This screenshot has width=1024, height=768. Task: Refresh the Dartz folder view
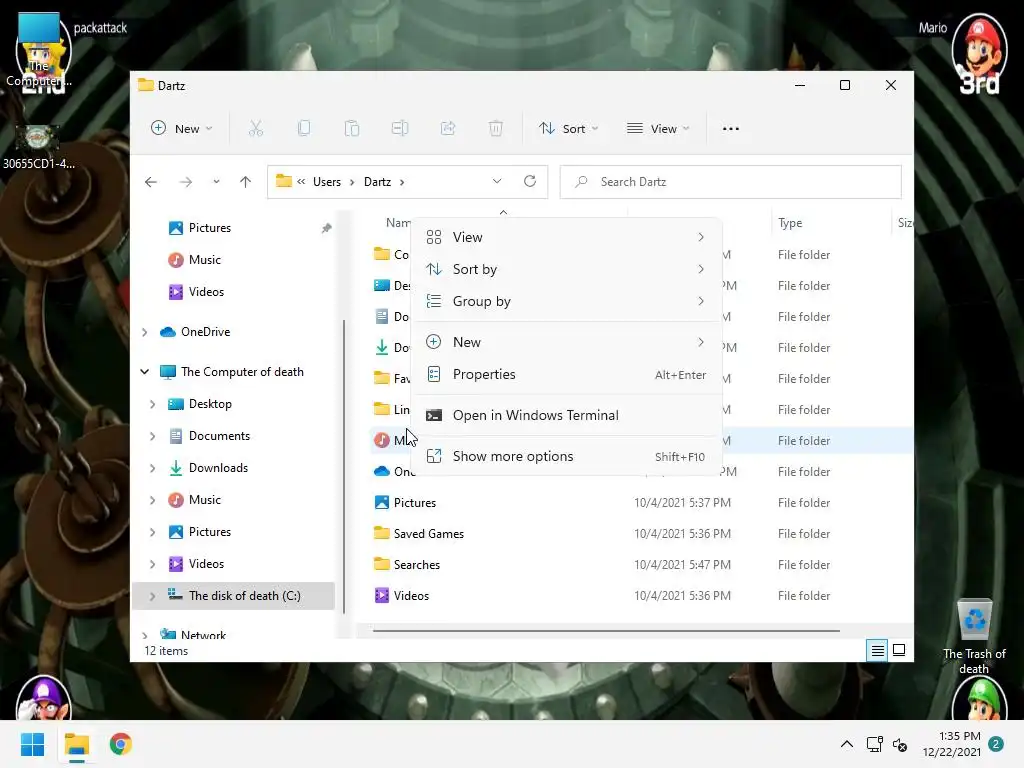tap(530, 181)
